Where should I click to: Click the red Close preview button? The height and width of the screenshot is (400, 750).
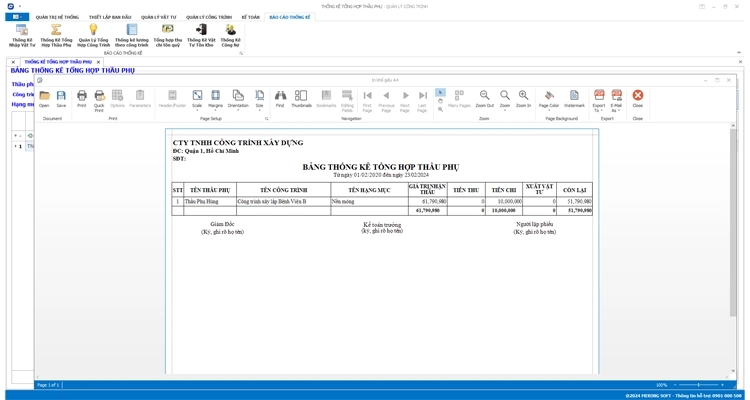[637, 98]
